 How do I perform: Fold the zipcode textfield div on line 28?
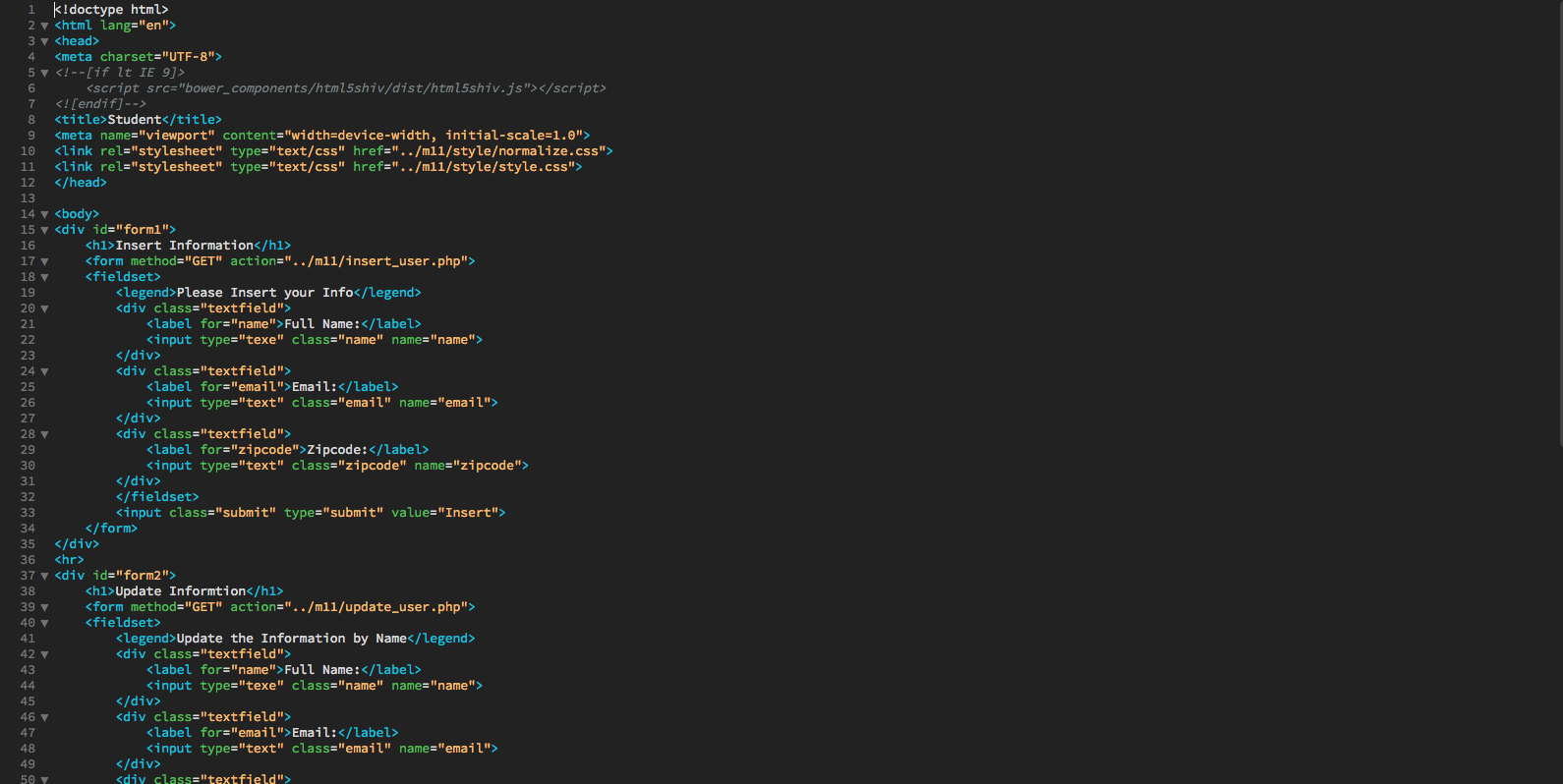pos(44,434)
